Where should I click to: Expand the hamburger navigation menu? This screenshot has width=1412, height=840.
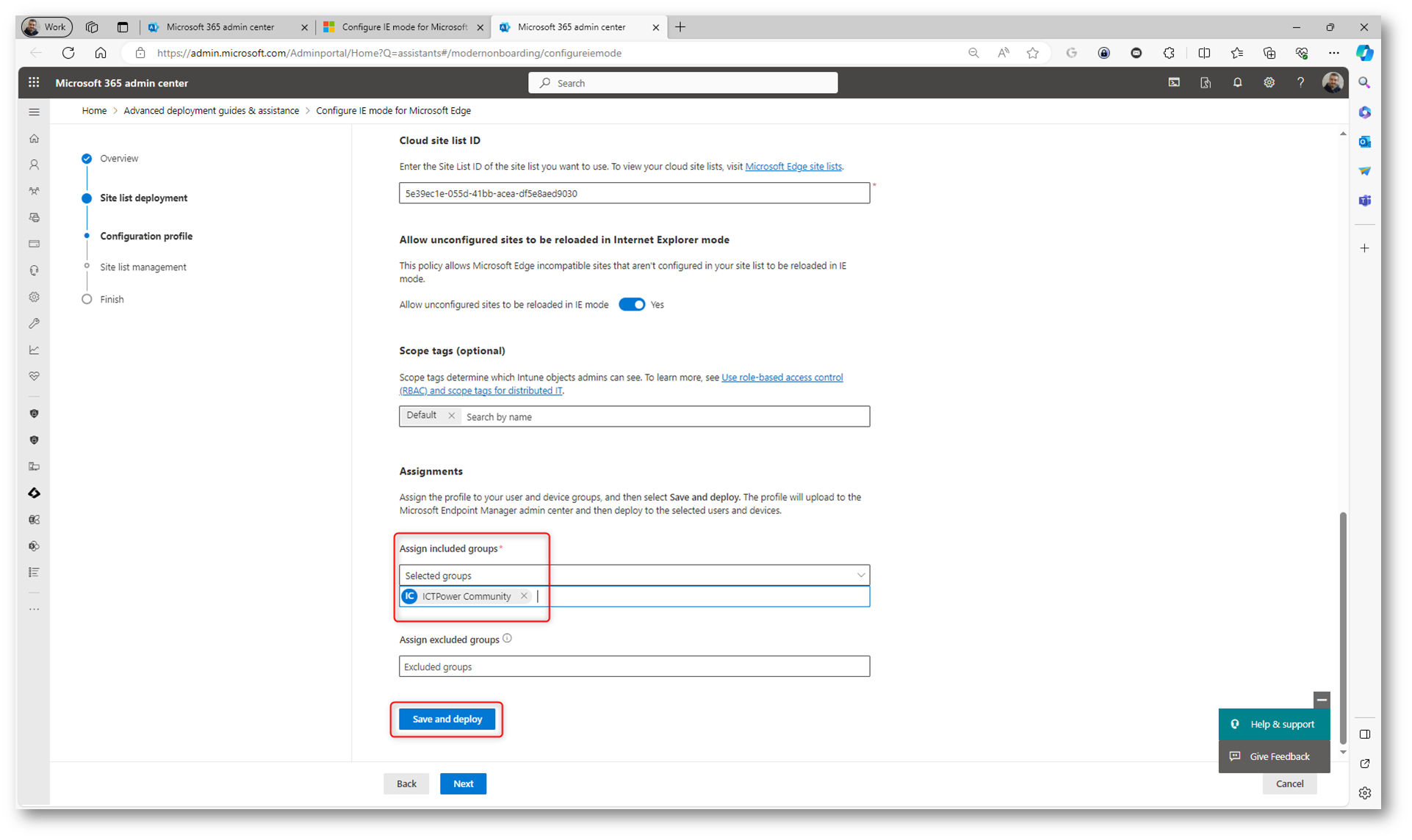34,112
